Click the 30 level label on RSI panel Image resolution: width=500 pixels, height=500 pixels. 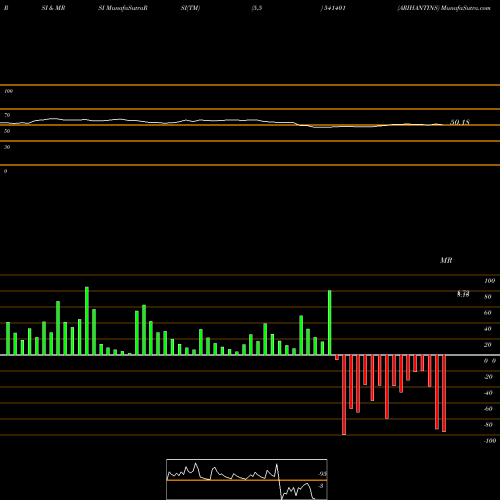7,147
